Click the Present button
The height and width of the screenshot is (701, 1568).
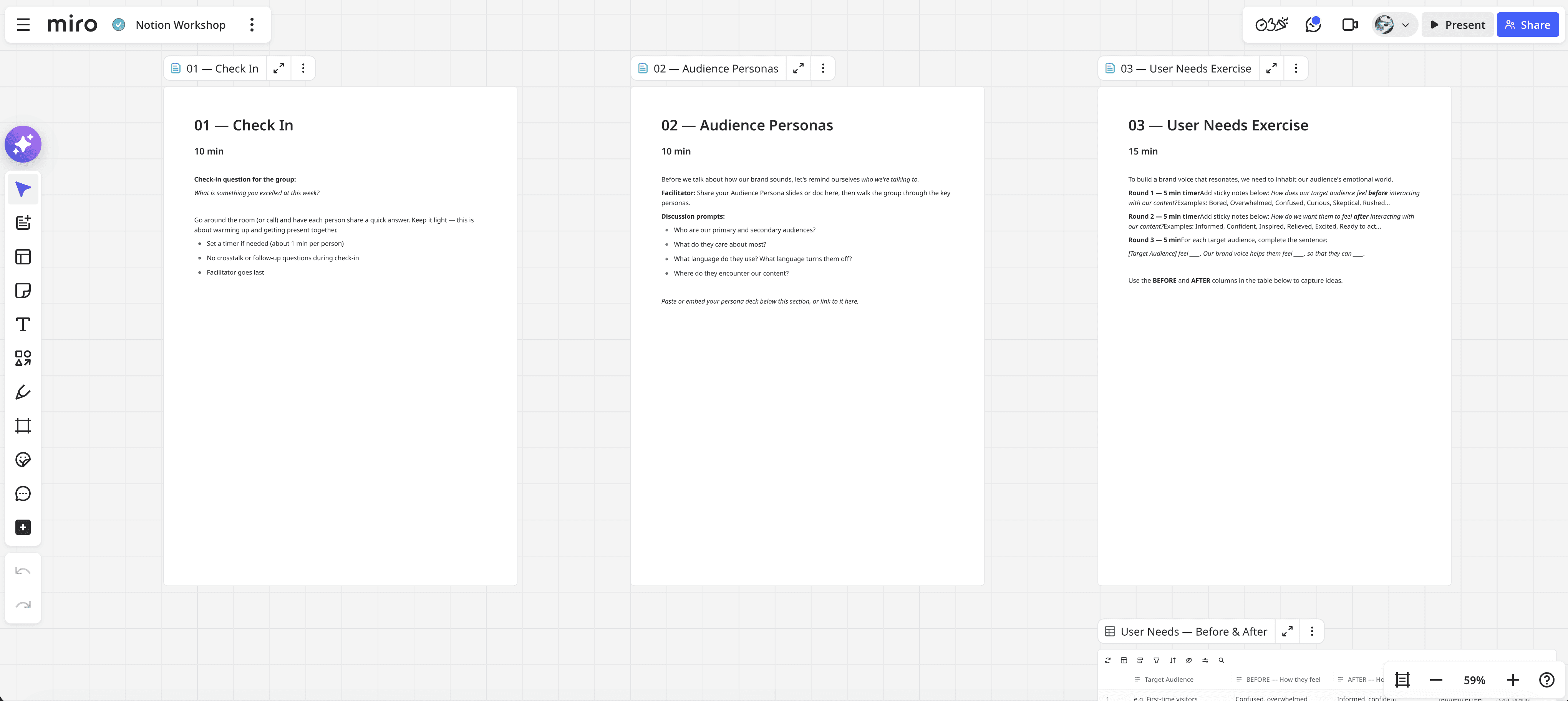coord(1457,25)
